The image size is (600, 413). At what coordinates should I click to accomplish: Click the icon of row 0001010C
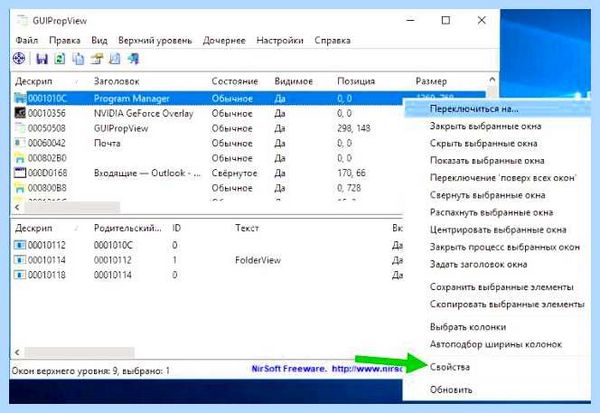click(20, 98)
